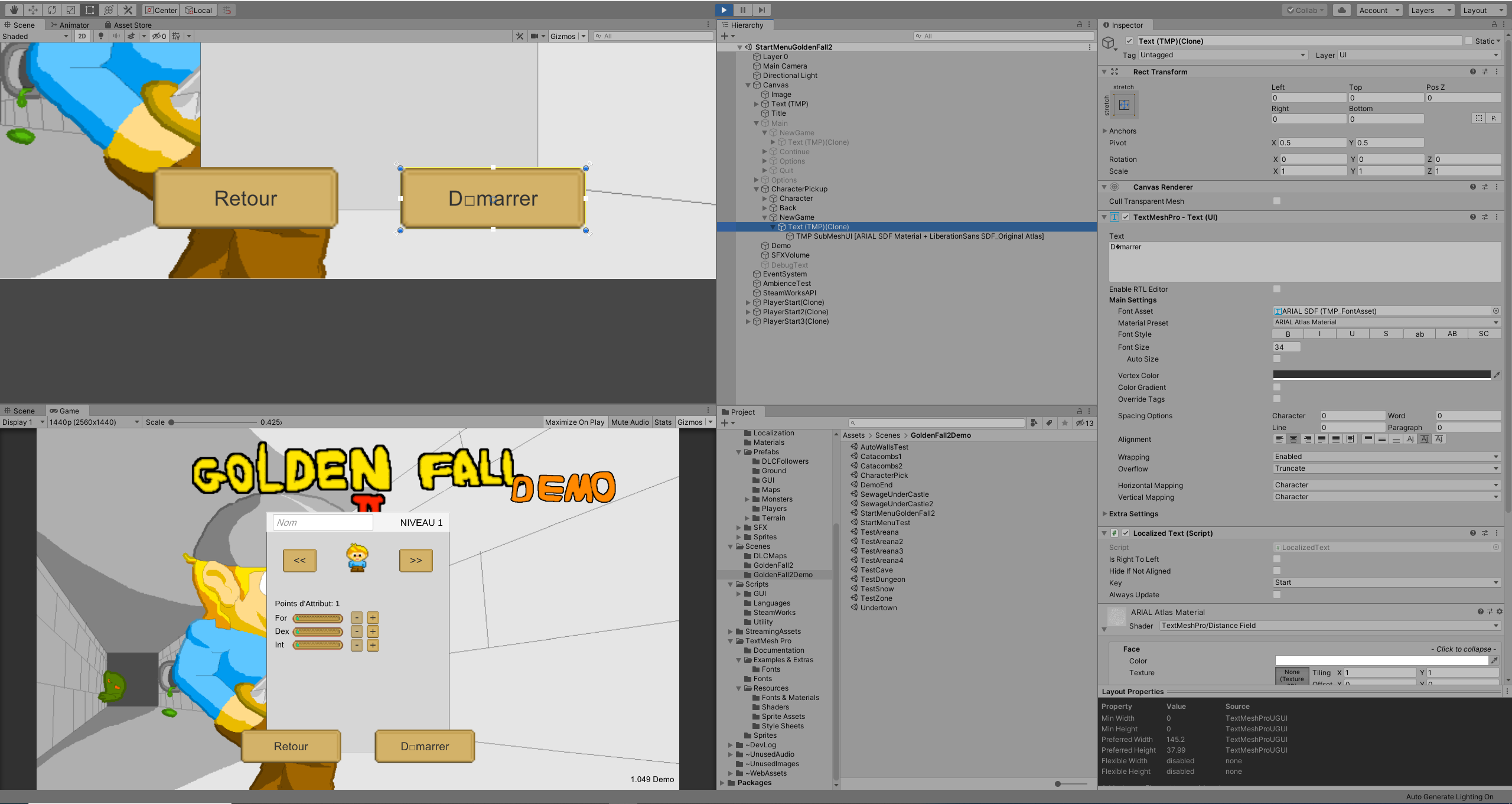Select the Move tool

(33, 10)
